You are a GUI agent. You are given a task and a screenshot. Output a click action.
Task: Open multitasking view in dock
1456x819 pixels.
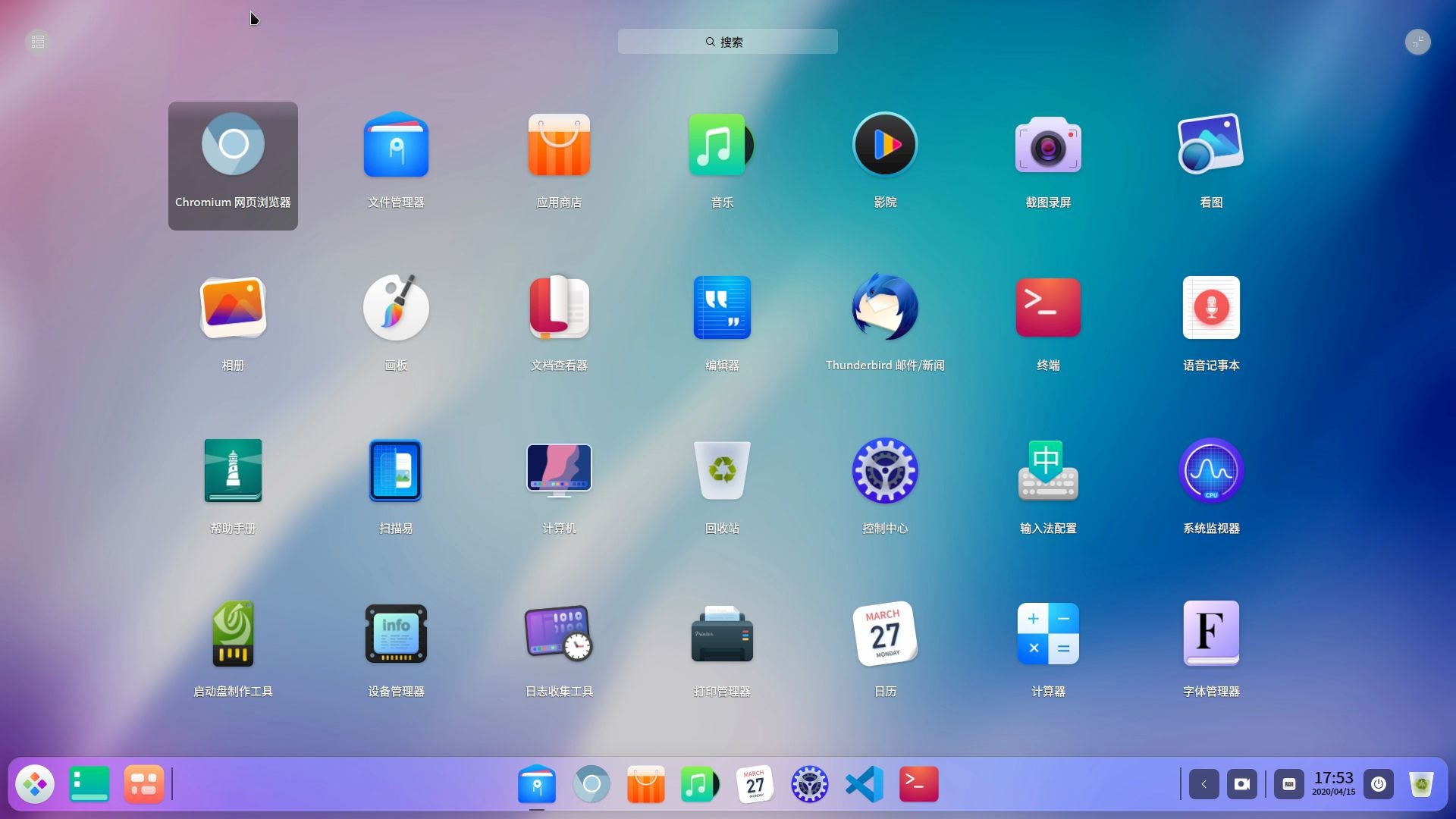(x=144, y=784)
